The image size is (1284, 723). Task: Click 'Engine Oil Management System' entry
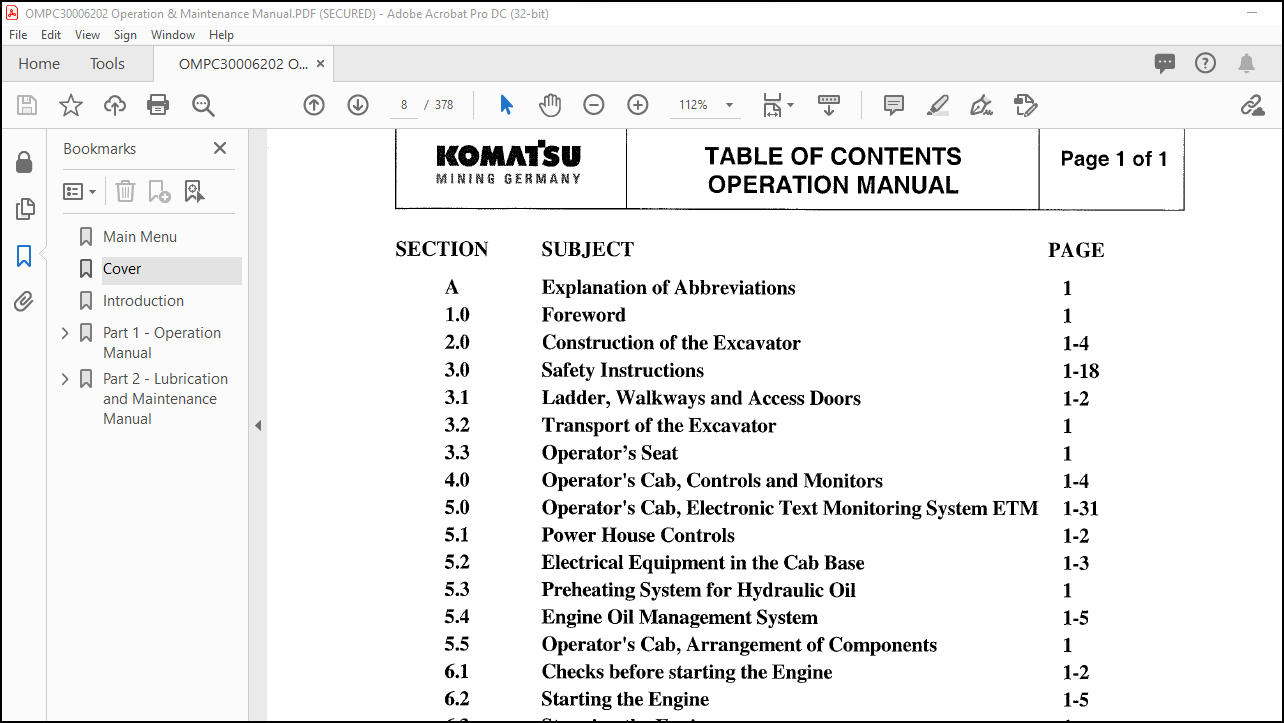680,618
